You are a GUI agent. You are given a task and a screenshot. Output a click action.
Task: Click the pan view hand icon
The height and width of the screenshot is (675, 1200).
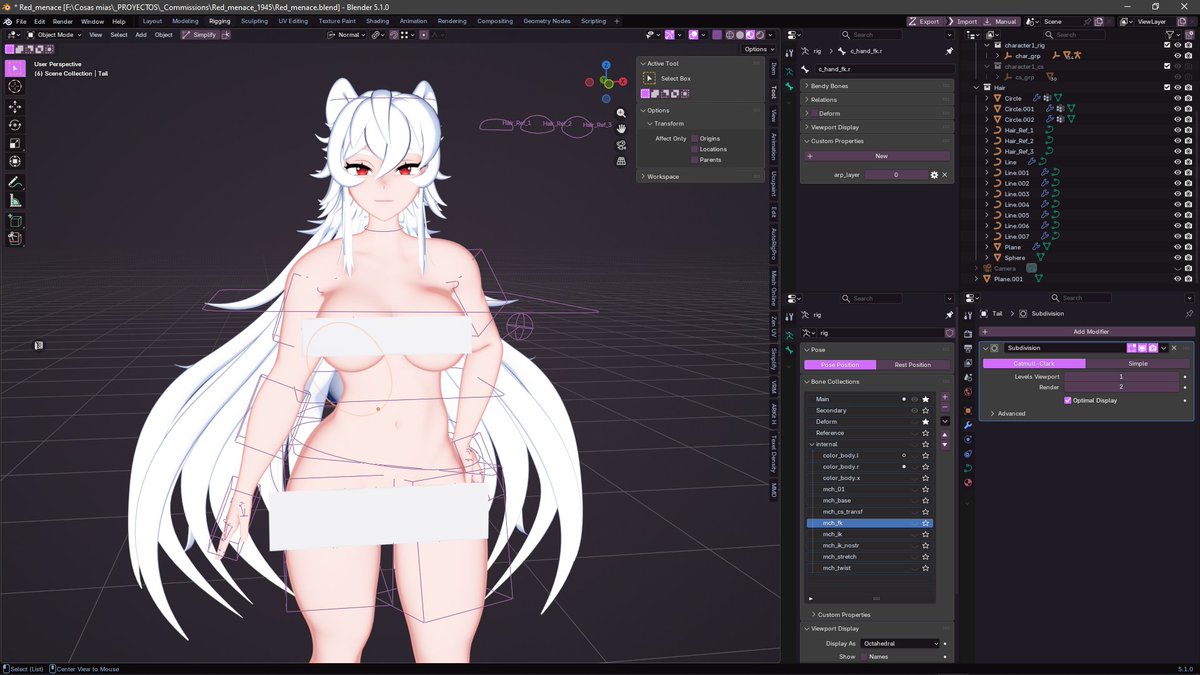[x=621, y=128]
